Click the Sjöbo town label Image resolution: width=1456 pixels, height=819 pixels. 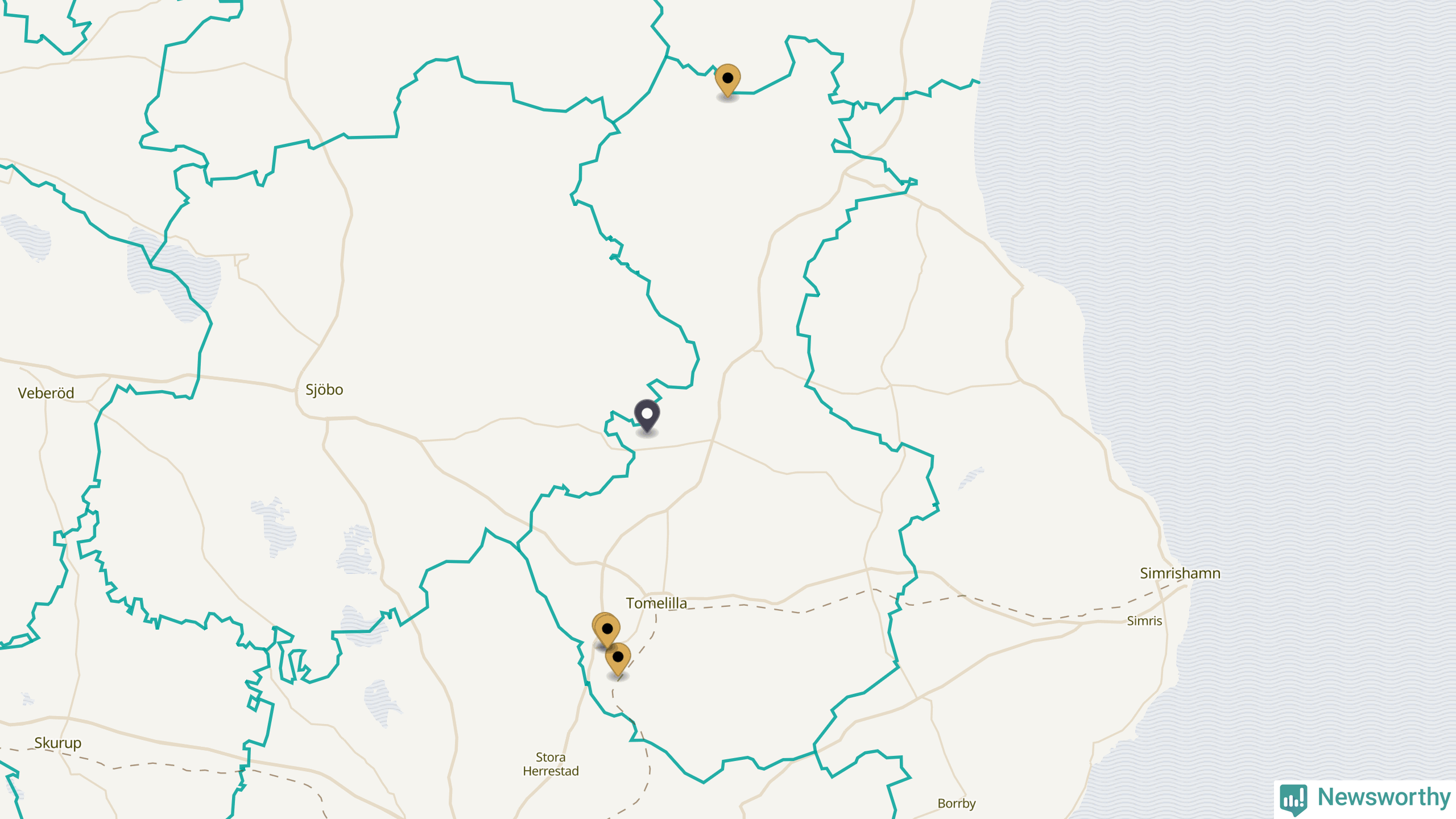[x=324, y=390]
